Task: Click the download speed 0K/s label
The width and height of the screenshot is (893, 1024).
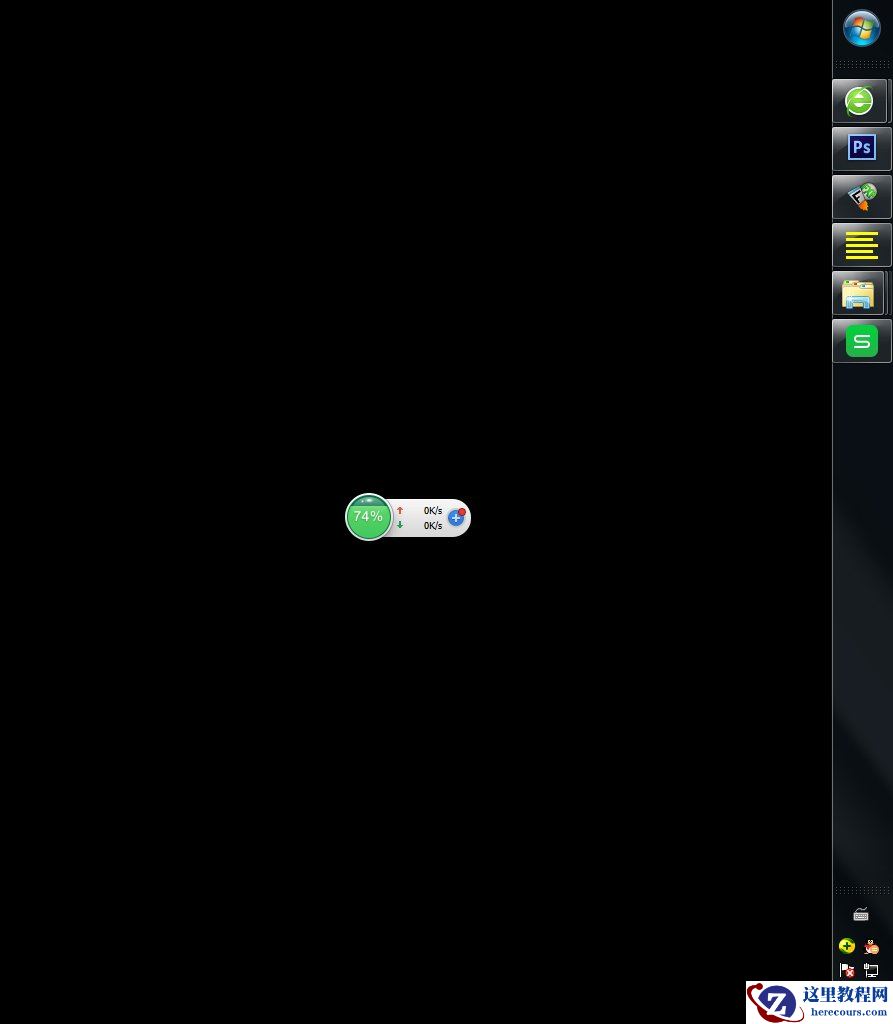Action: click(x=433, y=525)
